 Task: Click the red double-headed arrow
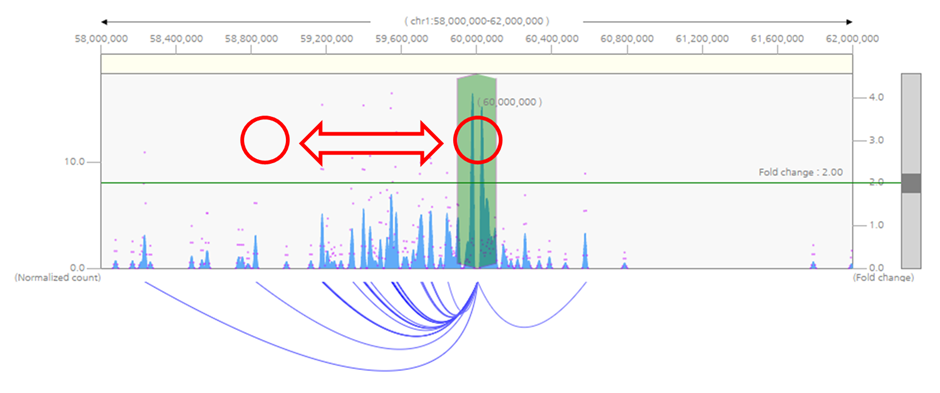tap(371, 143)
